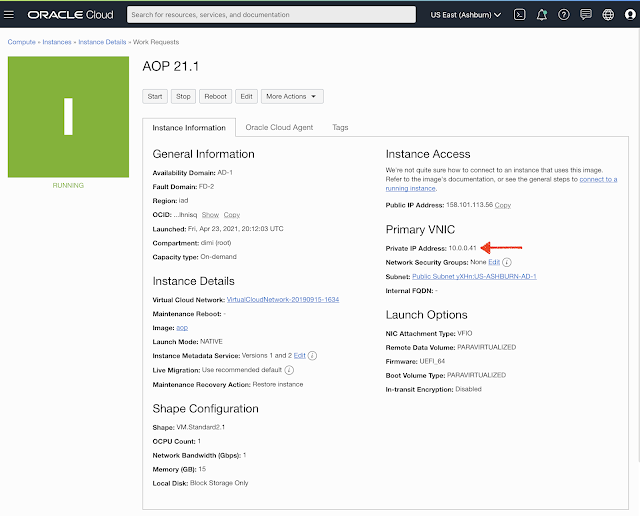Switch to the Tags tab
Image resolution: width=640 pixels, height=516 pixels.
(x=340, y=127)
